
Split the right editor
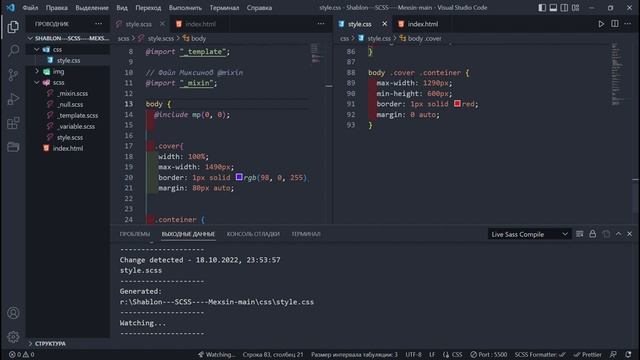[x=615, y=24]
